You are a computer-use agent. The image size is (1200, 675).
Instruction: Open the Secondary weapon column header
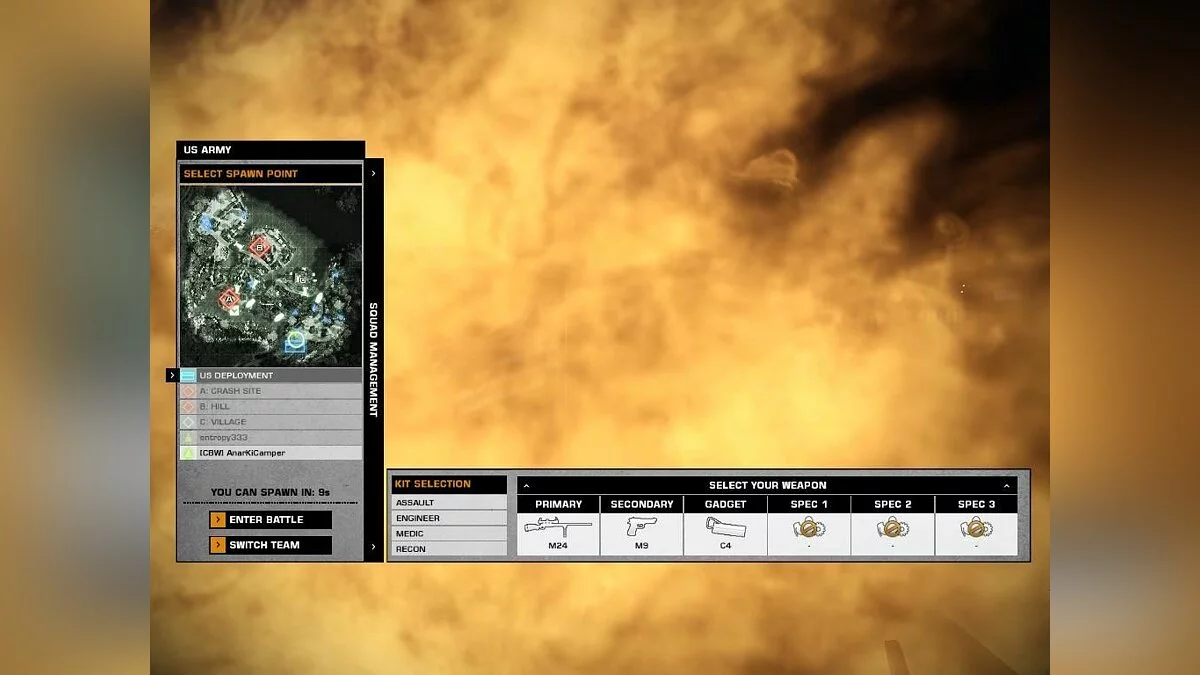642,505
